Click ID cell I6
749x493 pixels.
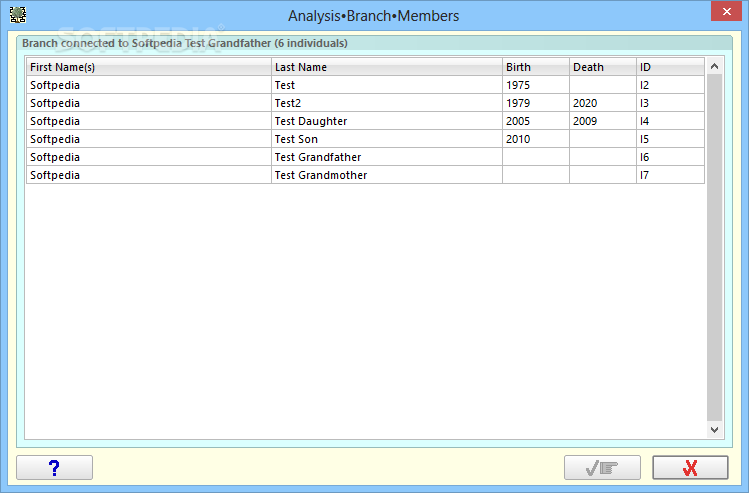click(670, 157)
